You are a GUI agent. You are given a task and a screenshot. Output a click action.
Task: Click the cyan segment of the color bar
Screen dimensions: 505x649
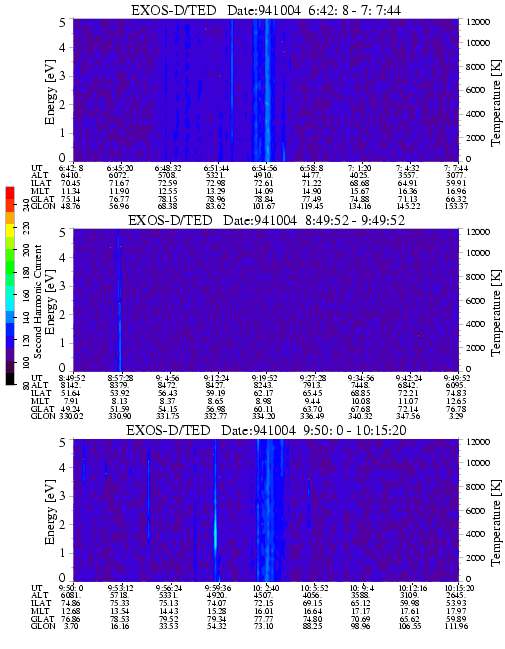(10, 304)
